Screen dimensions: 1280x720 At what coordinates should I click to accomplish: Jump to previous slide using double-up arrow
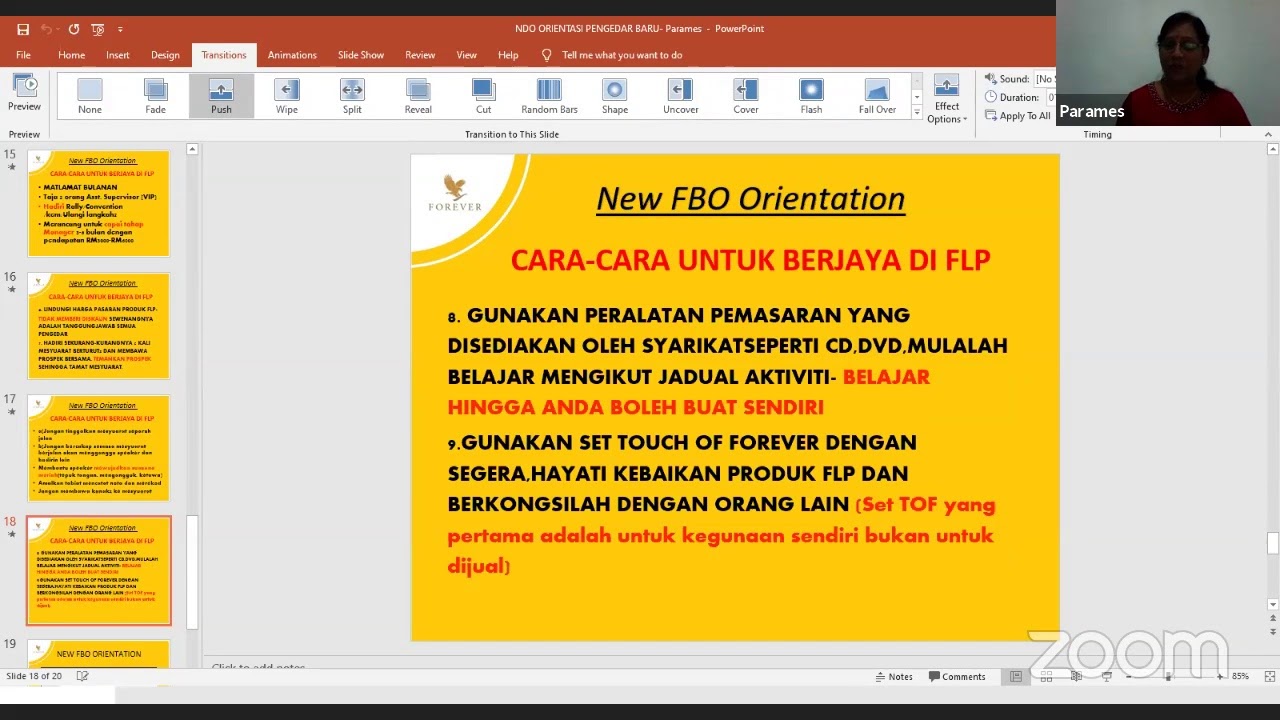coord(1272,619)
